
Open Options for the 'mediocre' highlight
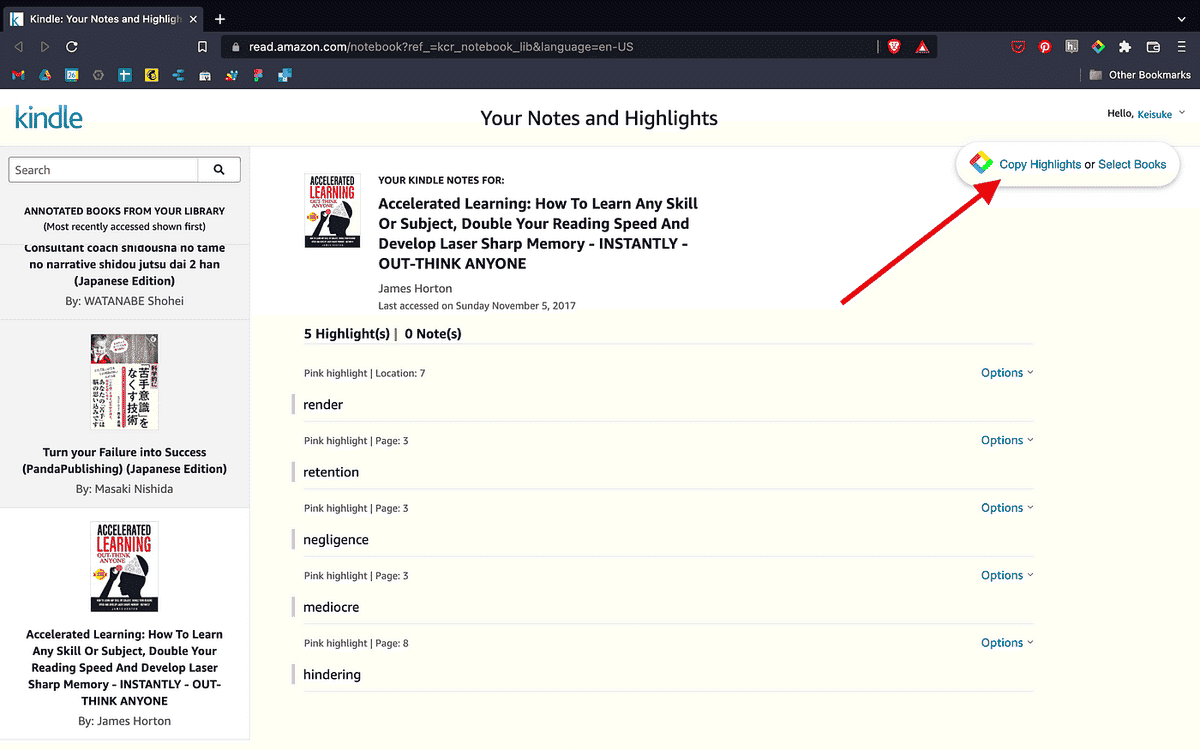tap(1007, 575)
